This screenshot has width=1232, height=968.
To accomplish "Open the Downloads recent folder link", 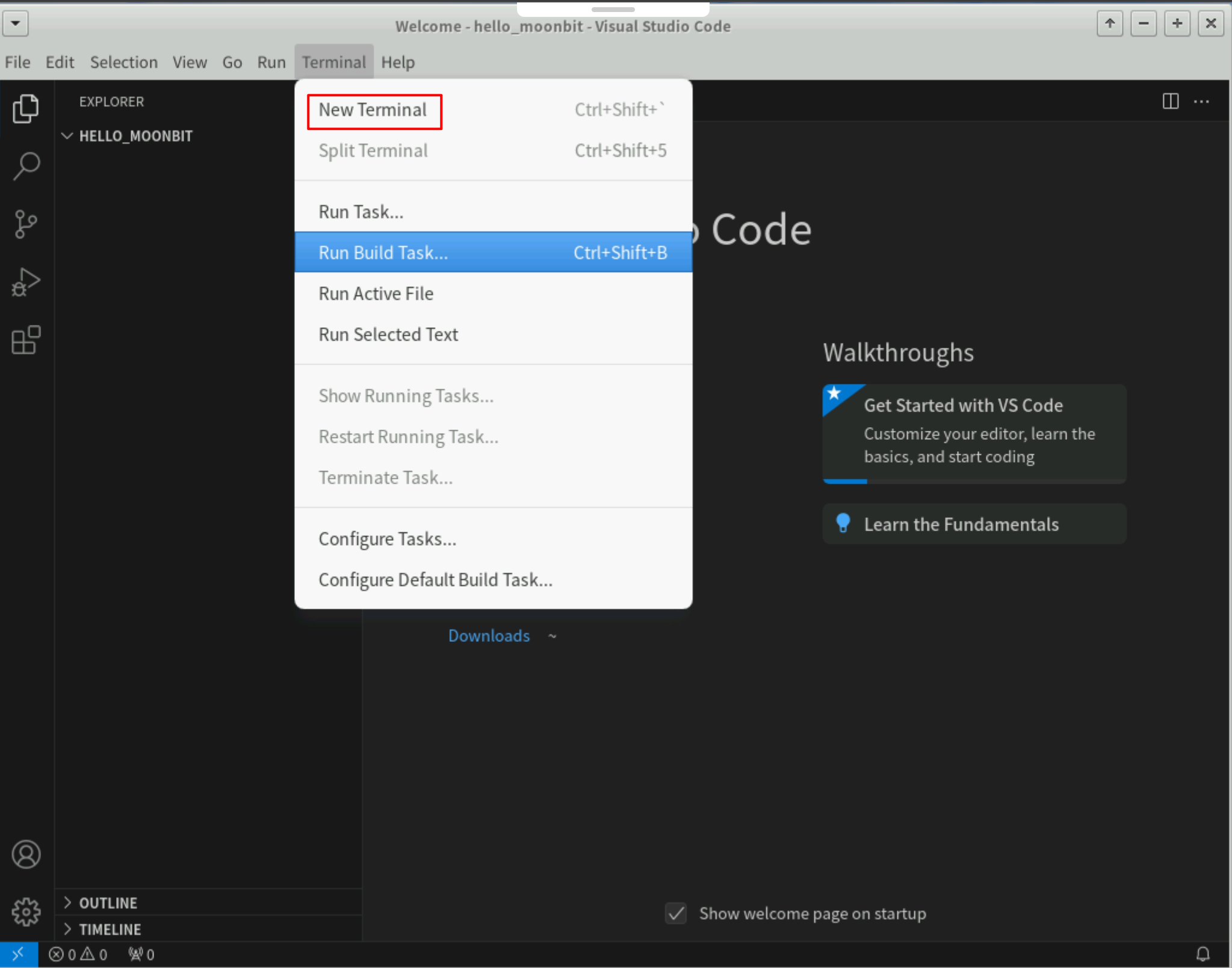I will (x=489, y=636).
